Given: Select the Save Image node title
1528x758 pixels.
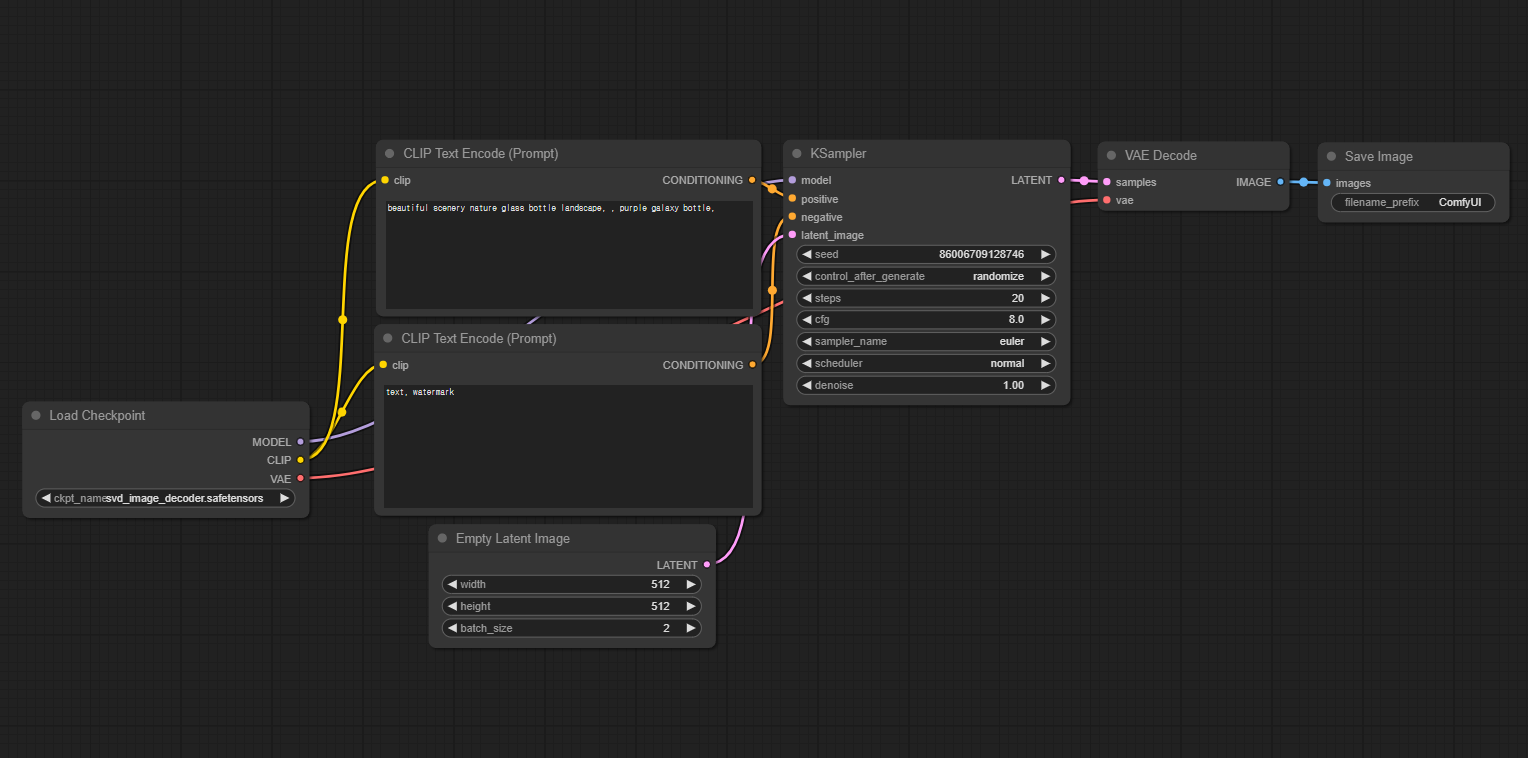Looking at the screenshot, I should (x=1378, y=156).
